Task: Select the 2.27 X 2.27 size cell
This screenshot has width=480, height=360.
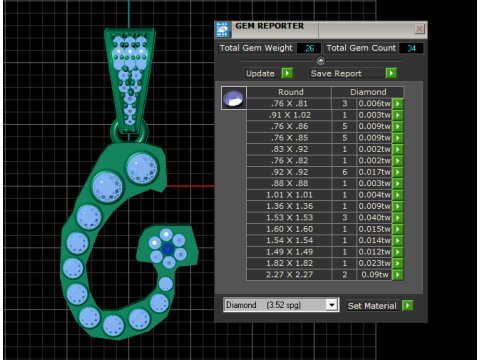Action: click(x=289, y=275)
